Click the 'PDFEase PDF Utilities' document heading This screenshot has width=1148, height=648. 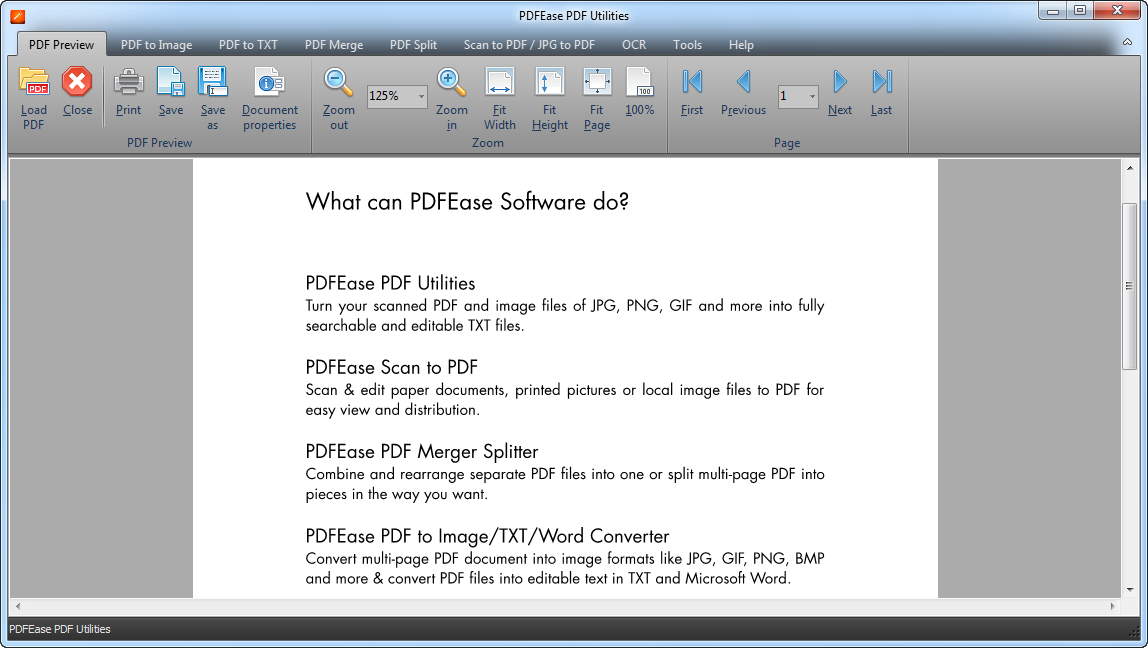[x=390, y=283]
